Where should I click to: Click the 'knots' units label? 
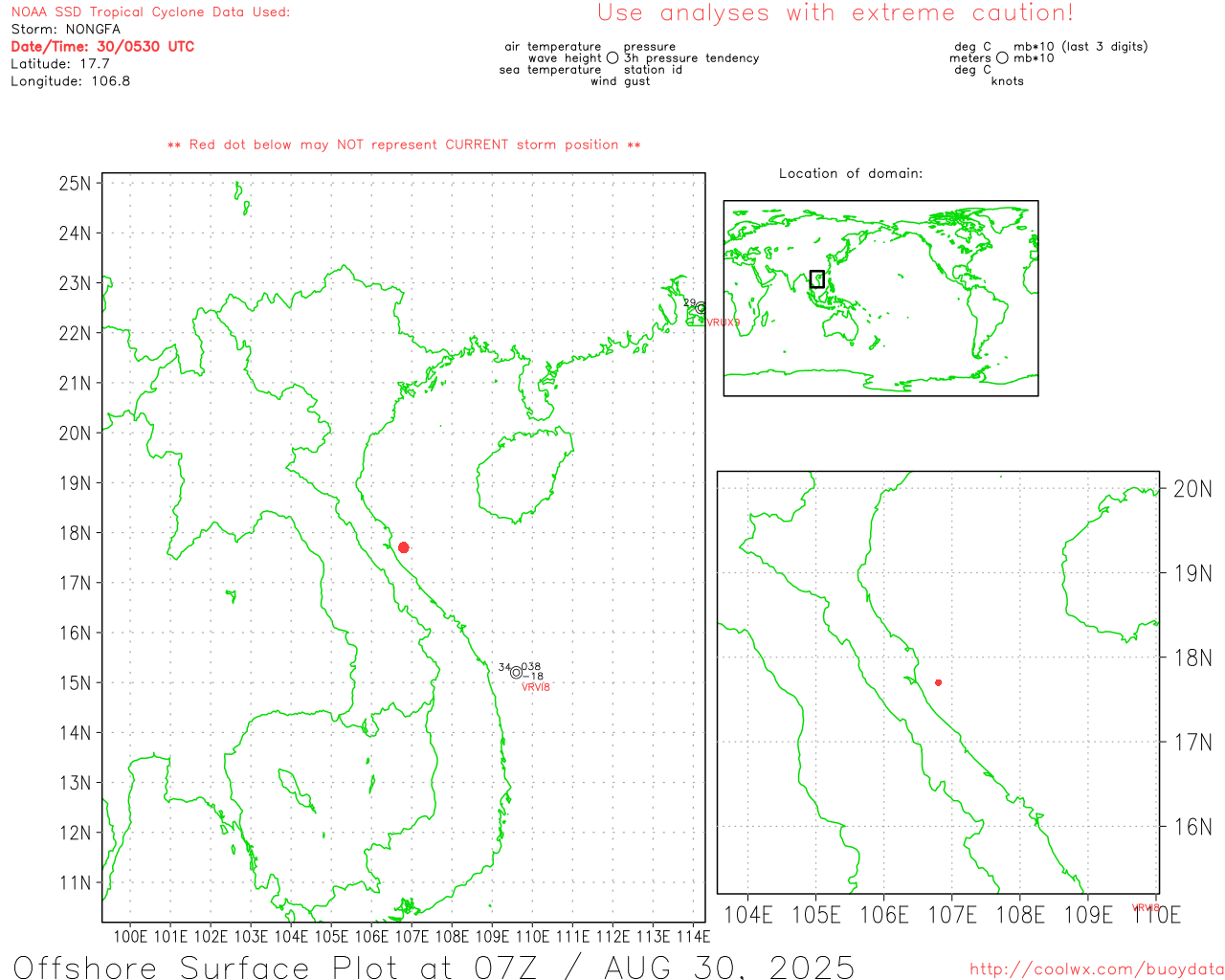(x=1008, y=80)
